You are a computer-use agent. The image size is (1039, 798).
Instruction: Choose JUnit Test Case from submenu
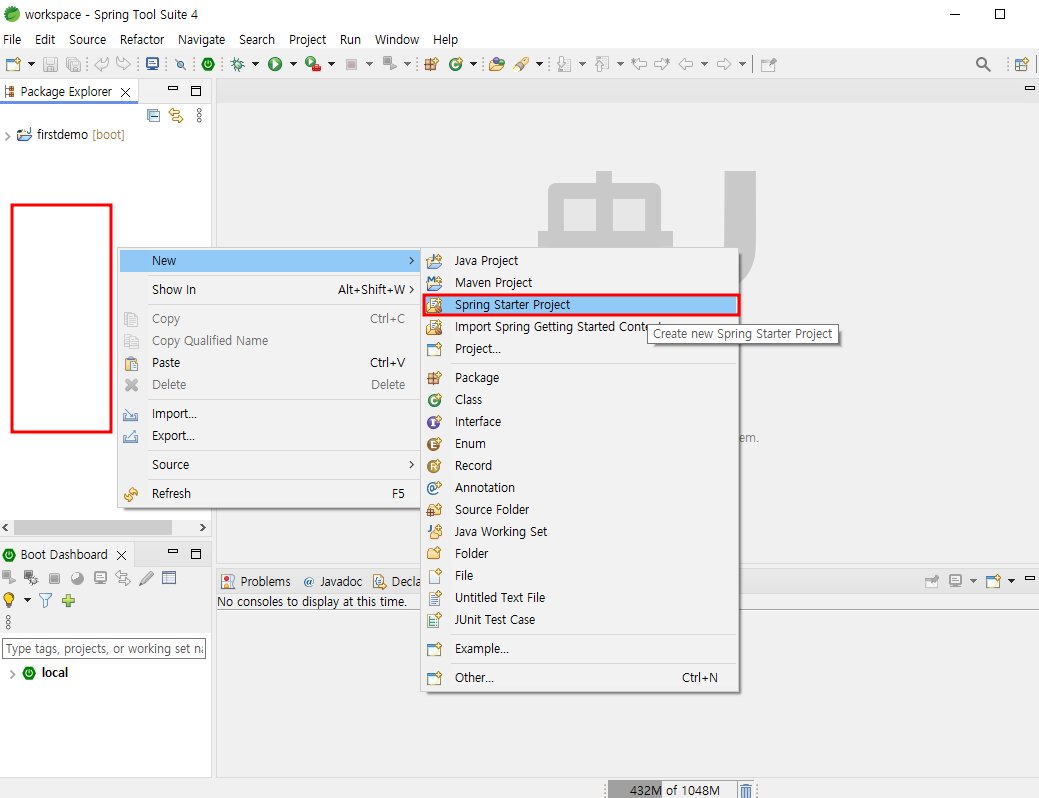pos(580,620)
